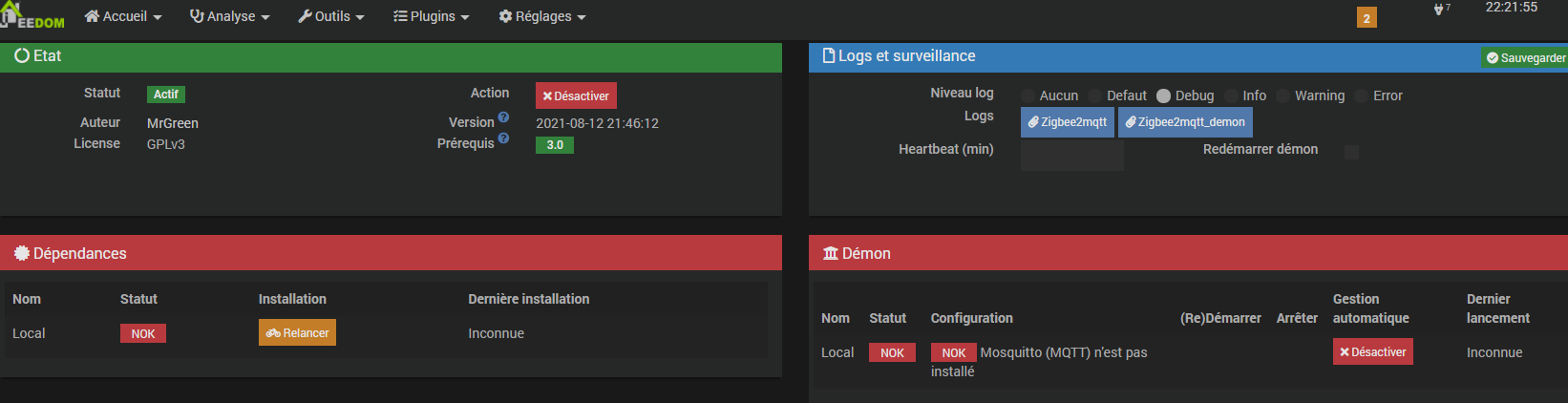
Task: Click the plug icon in top bar
Action: (x=1438, y=10)
